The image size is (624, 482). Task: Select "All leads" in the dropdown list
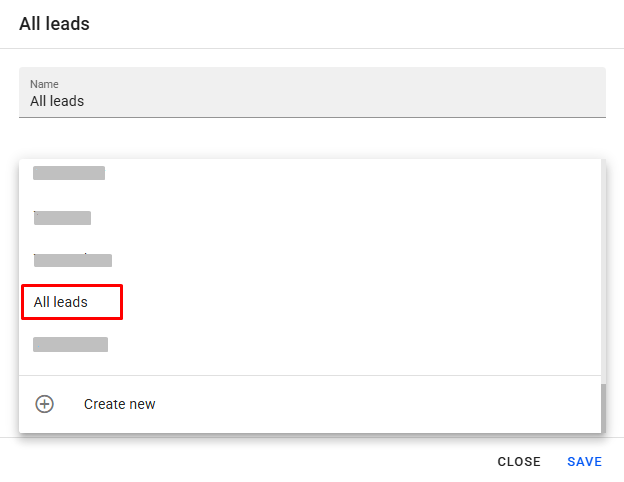click(61, 302)
